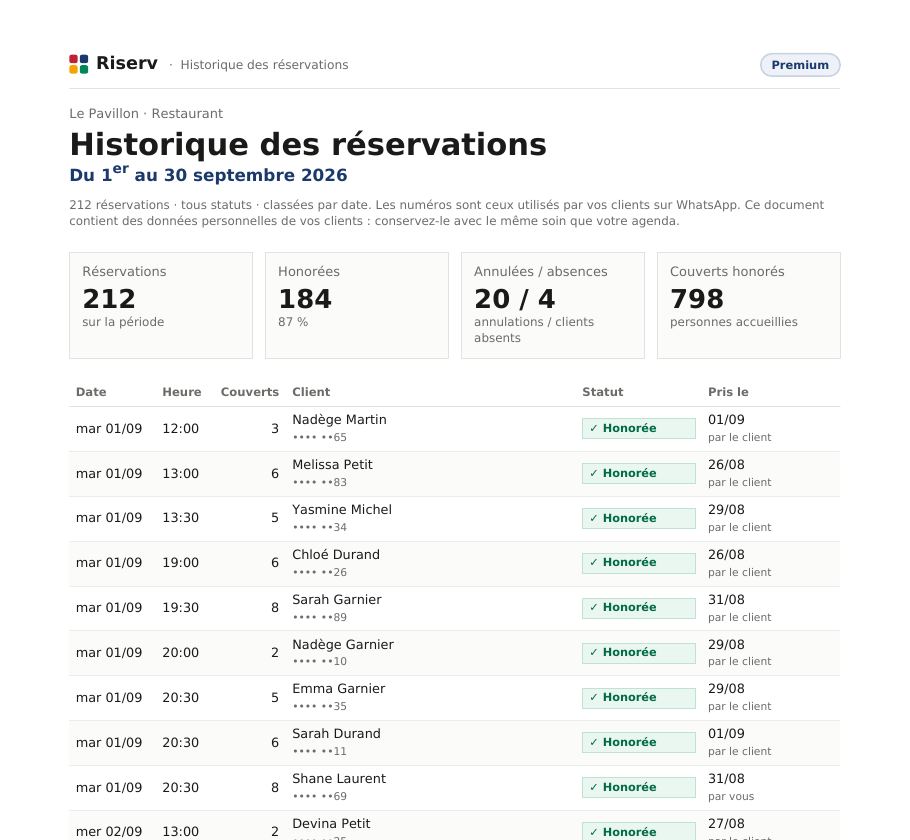Click the Statut column header
The image size is (910, 840).
click(x=602, y=392)
